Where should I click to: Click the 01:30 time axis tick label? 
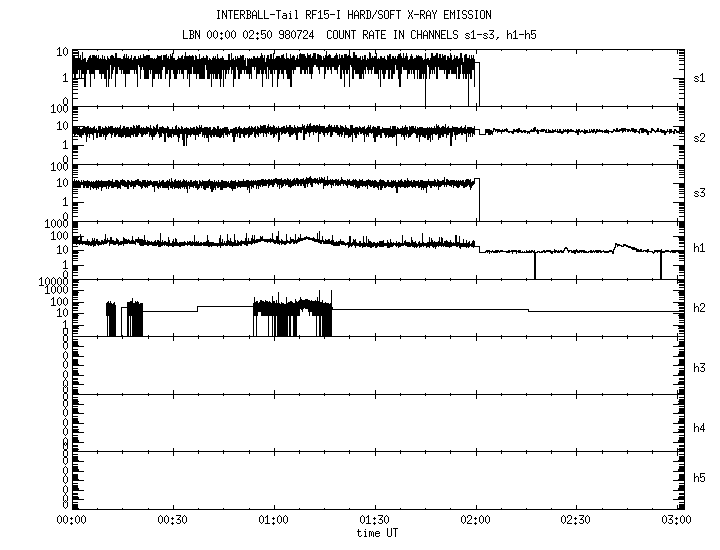point(374,520)
